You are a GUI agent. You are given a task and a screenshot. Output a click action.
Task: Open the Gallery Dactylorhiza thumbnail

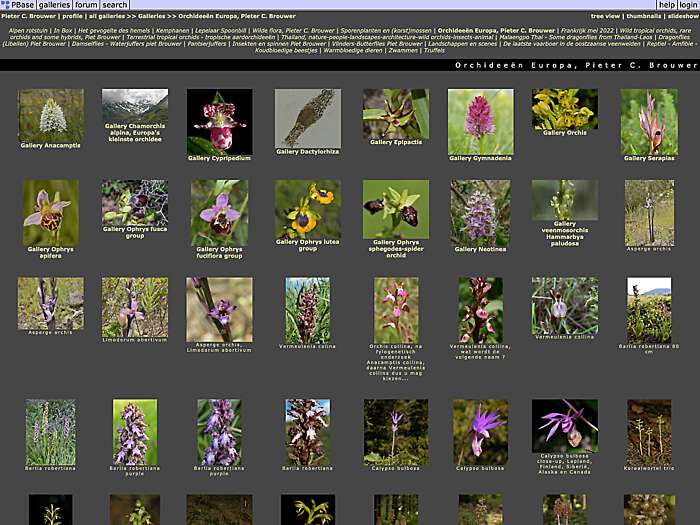click(308, 119)
